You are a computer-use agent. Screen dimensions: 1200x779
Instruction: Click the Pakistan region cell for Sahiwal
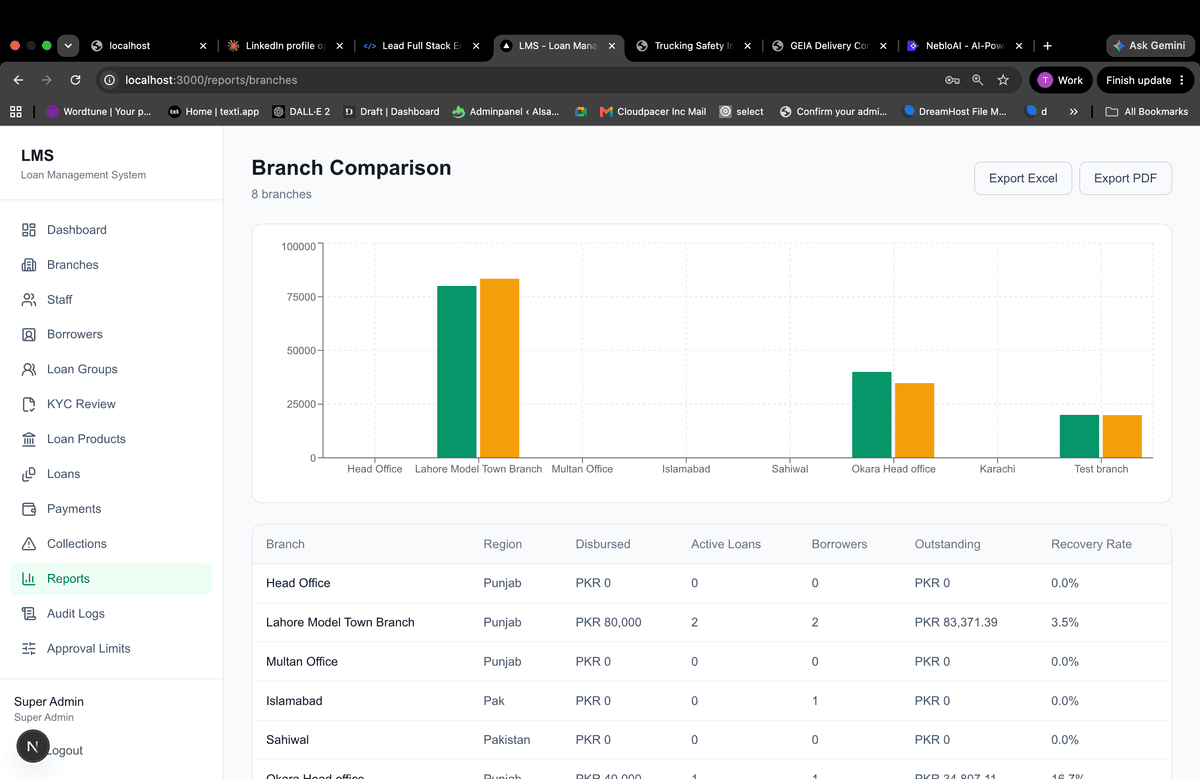point(507,740)
